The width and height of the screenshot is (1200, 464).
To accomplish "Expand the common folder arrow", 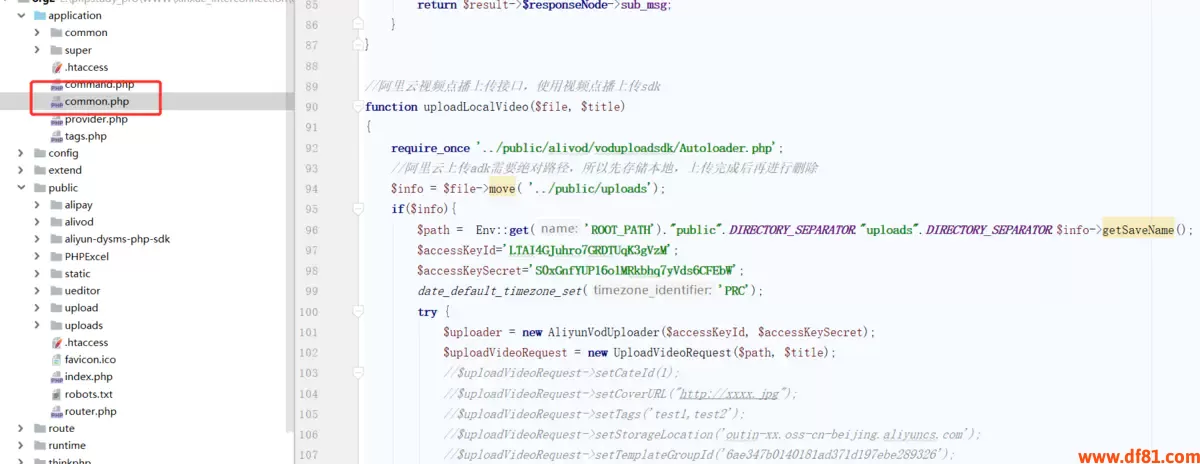I will pyautogui.click(x=37, y=32).
